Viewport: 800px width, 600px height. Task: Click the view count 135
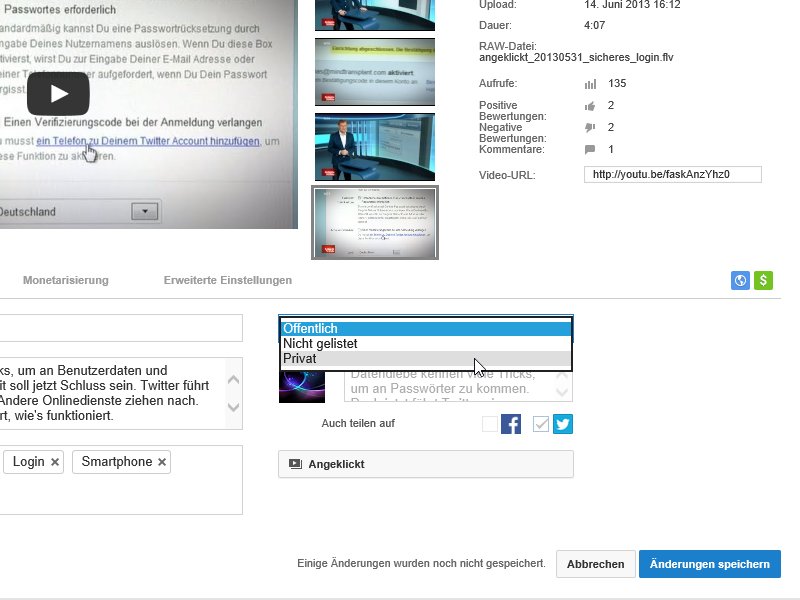(617, 84)
